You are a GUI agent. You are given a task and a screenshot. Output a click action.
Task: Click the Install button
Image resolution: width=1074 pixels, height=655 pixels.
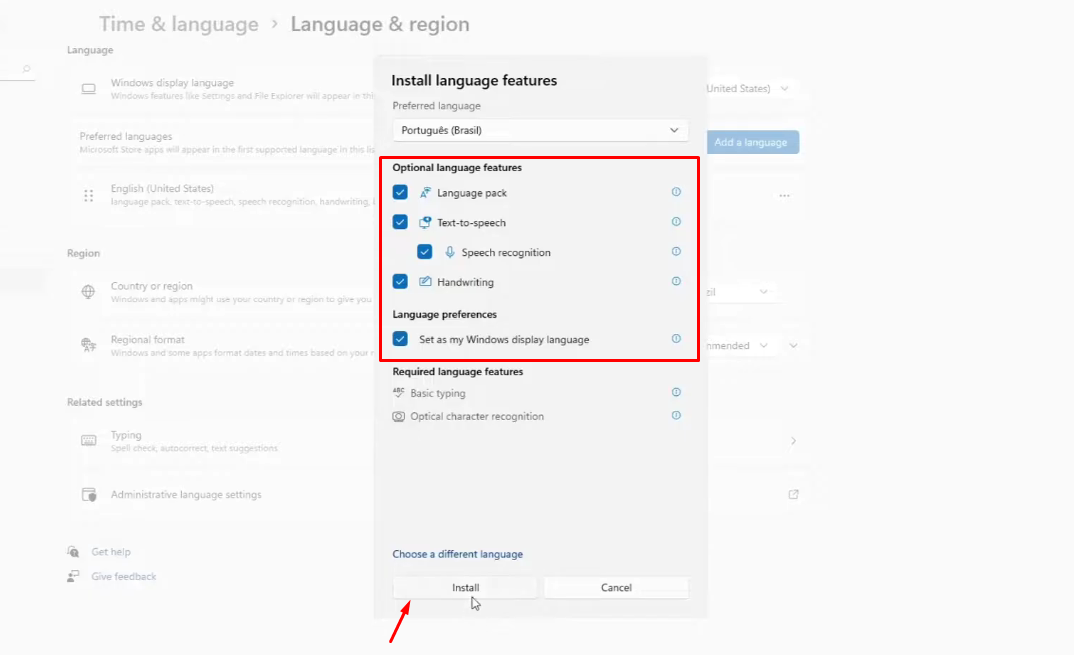[465, 588]
